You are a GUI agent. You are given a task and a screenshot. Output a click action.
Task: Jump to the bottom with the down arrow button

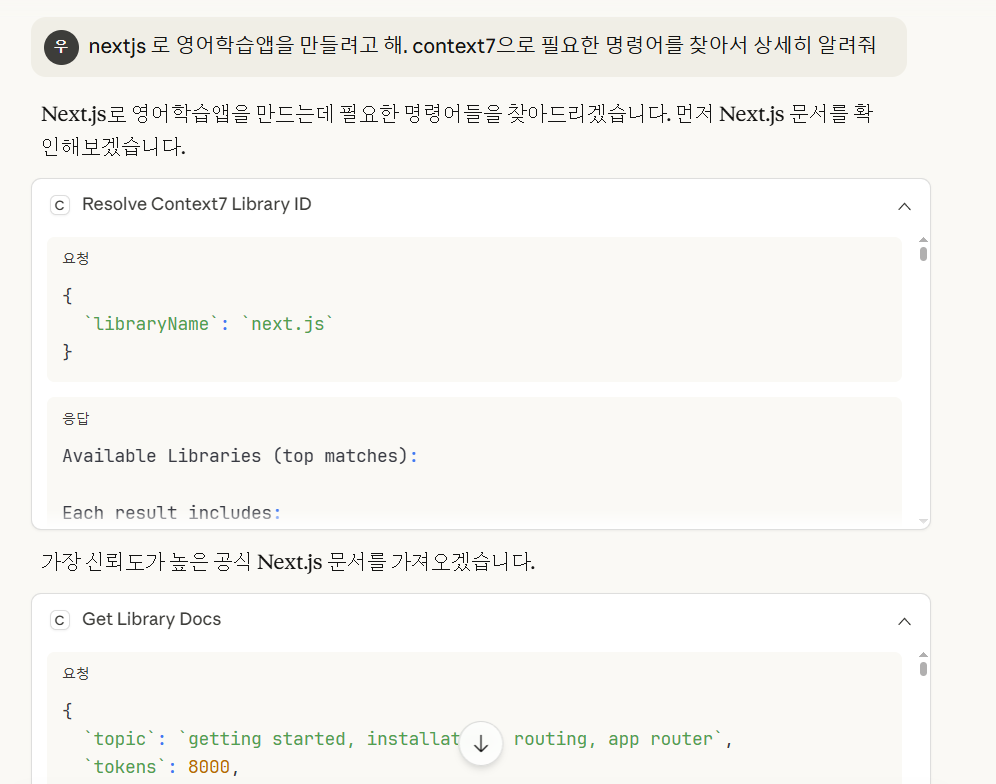tap(481, 743)
